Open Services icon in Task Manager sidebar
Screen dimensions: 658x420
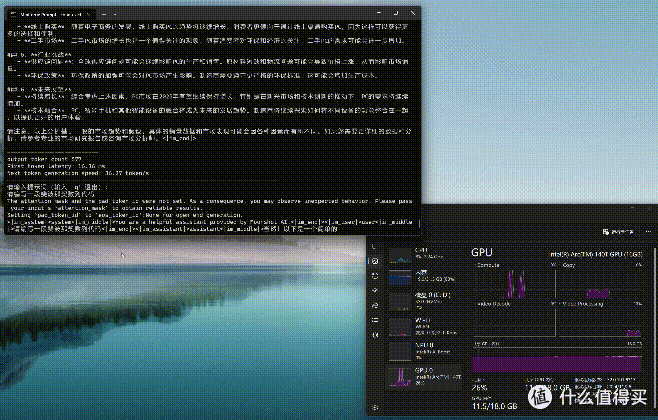pyautogui.click(x=375, y=335)
